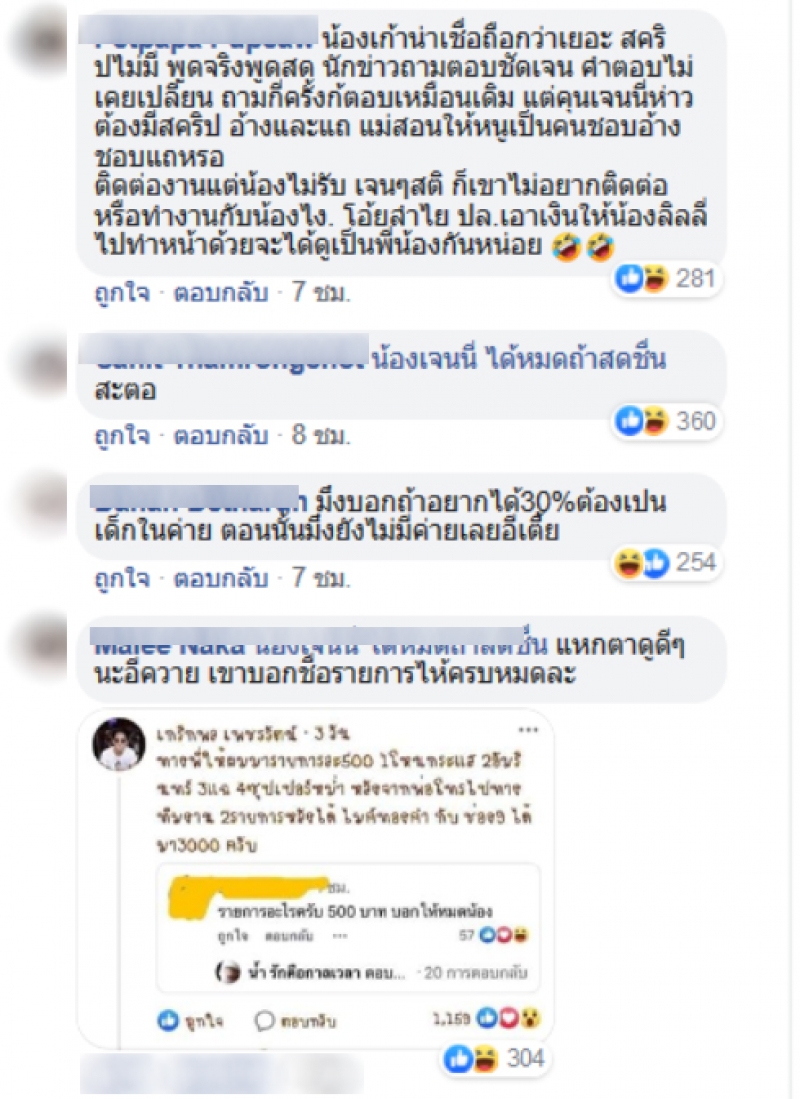Click the comment bubble icon in embedded post
The height and width of the screenshot is (1099, 800).
(264, 1020)
